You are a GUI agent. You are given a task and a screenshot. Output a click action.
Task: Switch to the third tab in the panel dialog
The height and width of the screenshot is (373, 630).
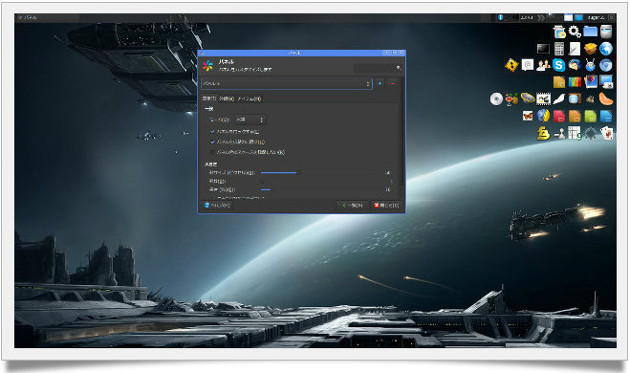pyautogui.click(x=249, y=98)
